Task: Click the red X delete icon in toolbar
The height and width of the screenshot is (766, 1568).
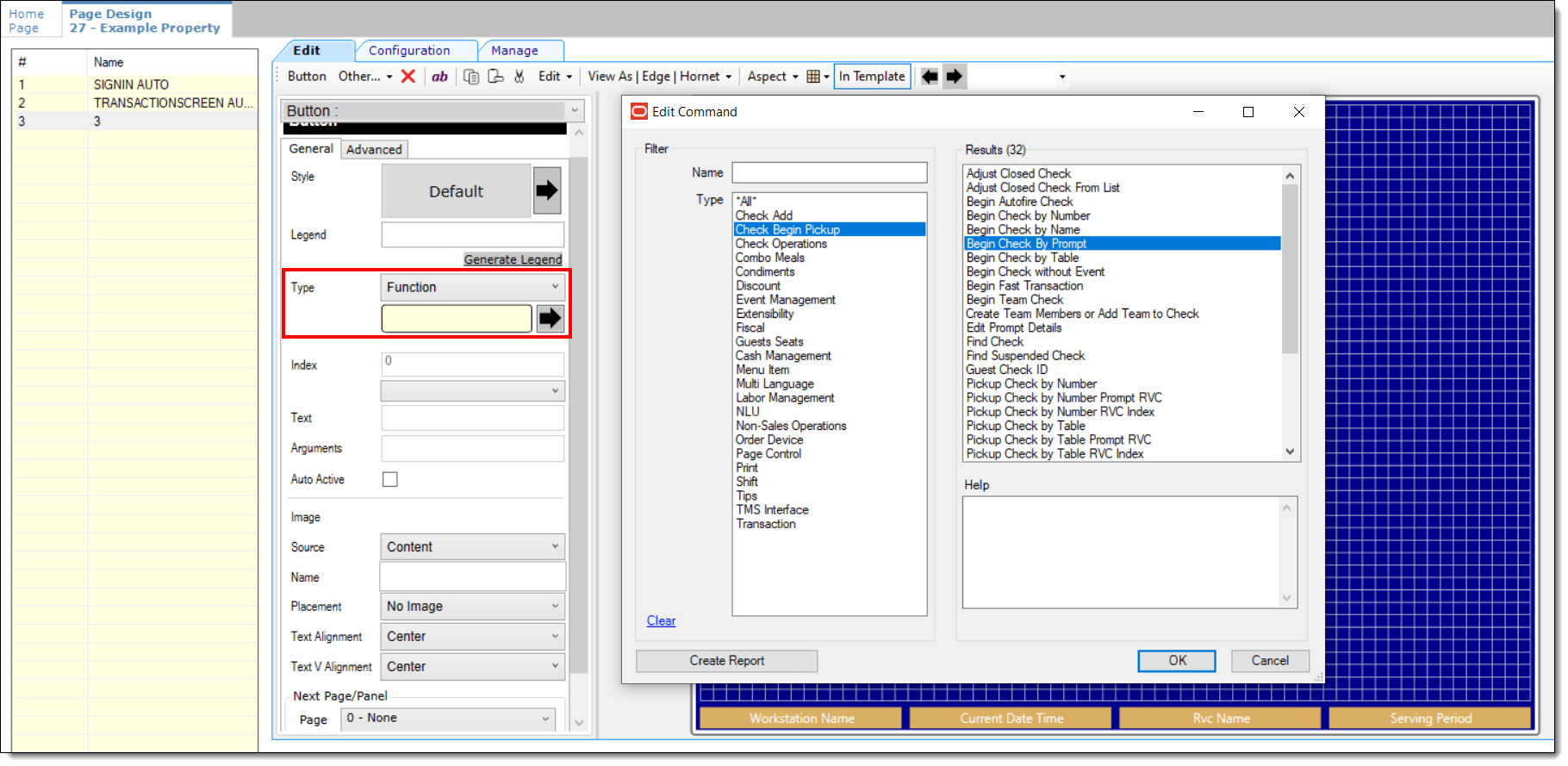Action: [408, 77]
